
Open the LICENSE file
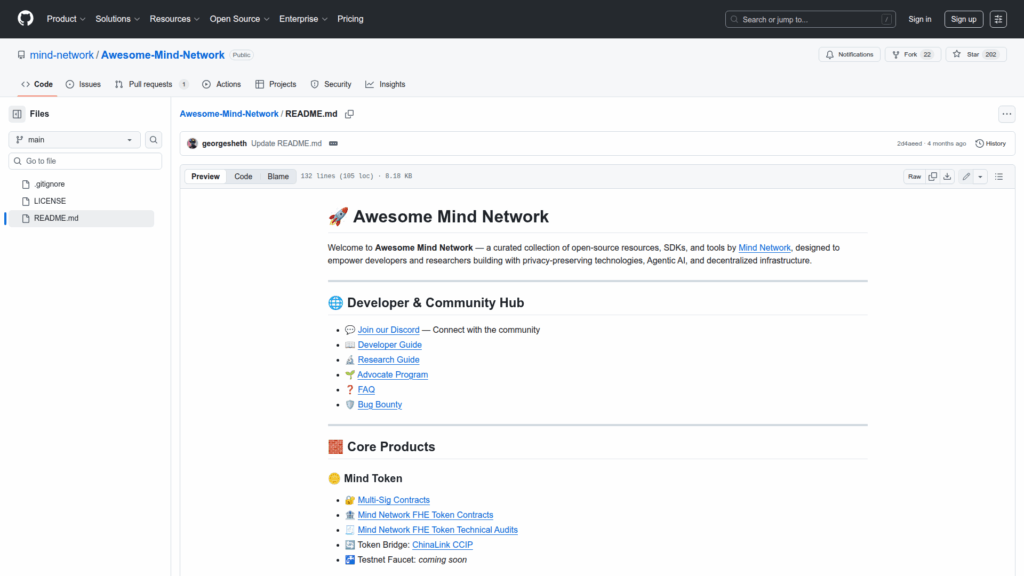click(x=50, y=201)
